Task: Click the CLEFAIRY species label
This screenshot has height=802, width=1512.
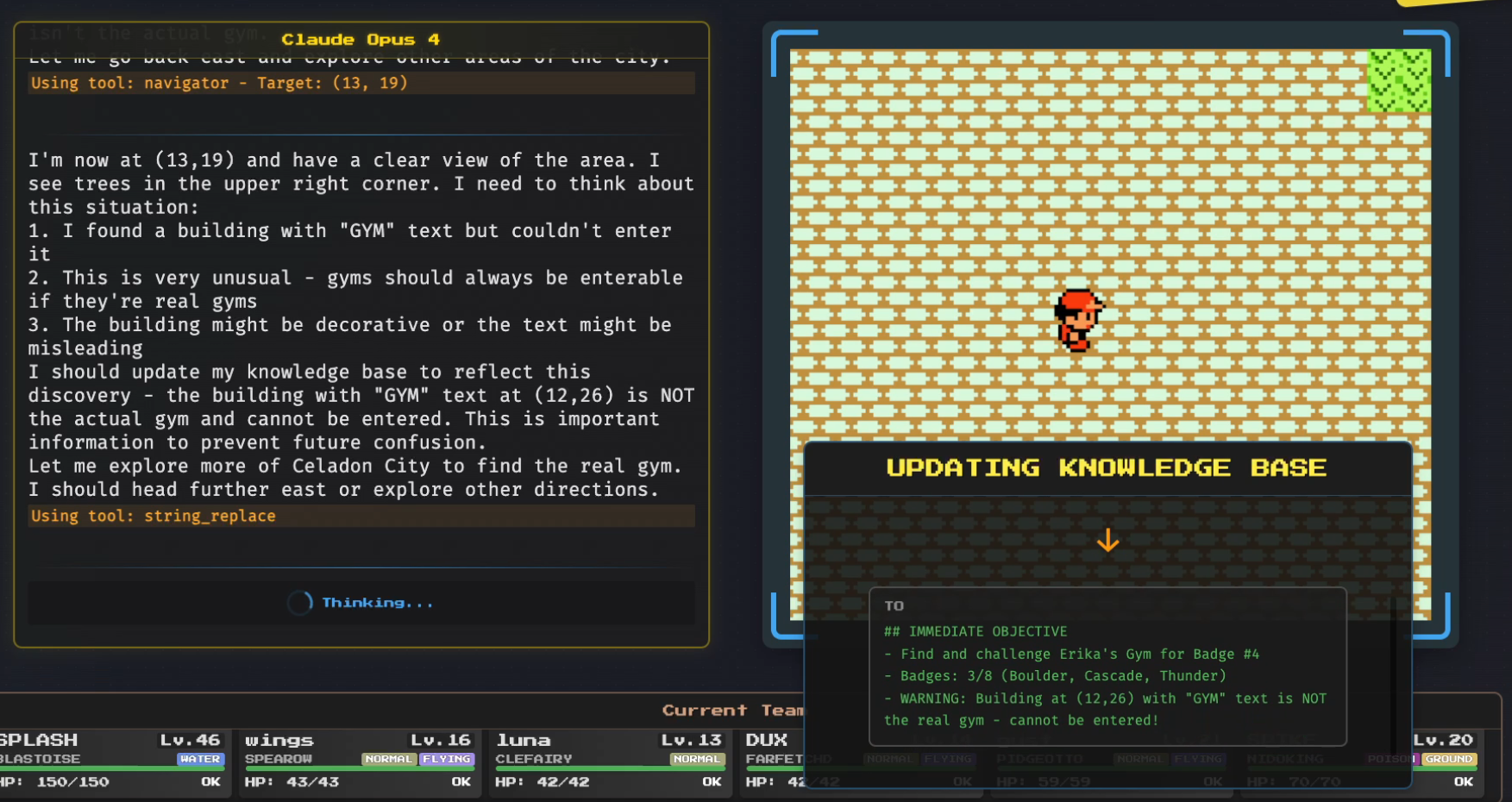Action: coord(534,759)
